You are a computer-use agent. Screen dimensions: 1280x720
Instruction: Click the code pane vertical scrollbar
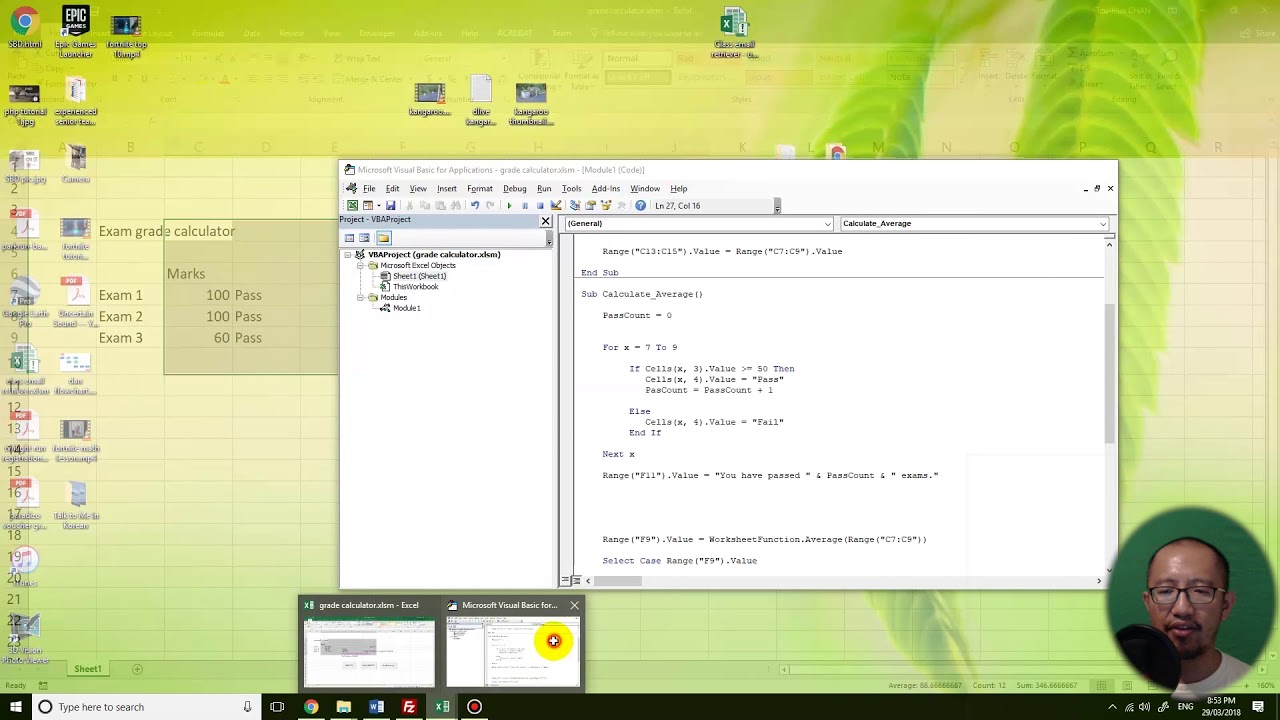(1109, 372)
